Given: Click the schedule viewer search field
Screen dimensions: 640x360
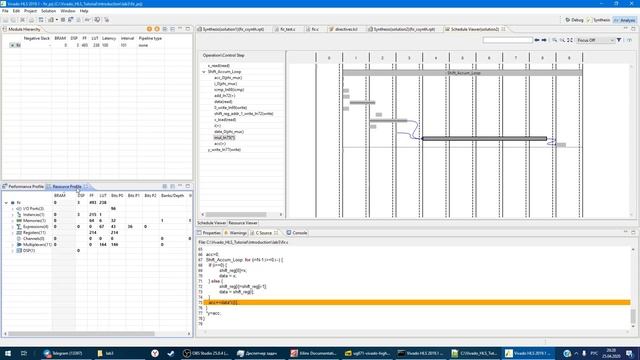Looking at the screenshot, I should [x=507, y=40].
